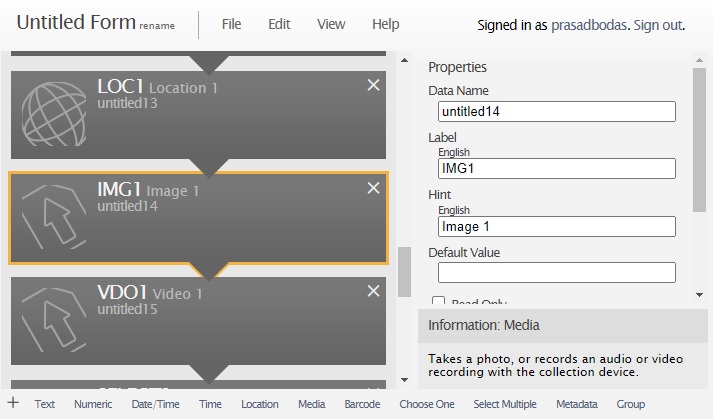
Task: Add a Text question
Action: pyautogui.click(x=45, y=404)
